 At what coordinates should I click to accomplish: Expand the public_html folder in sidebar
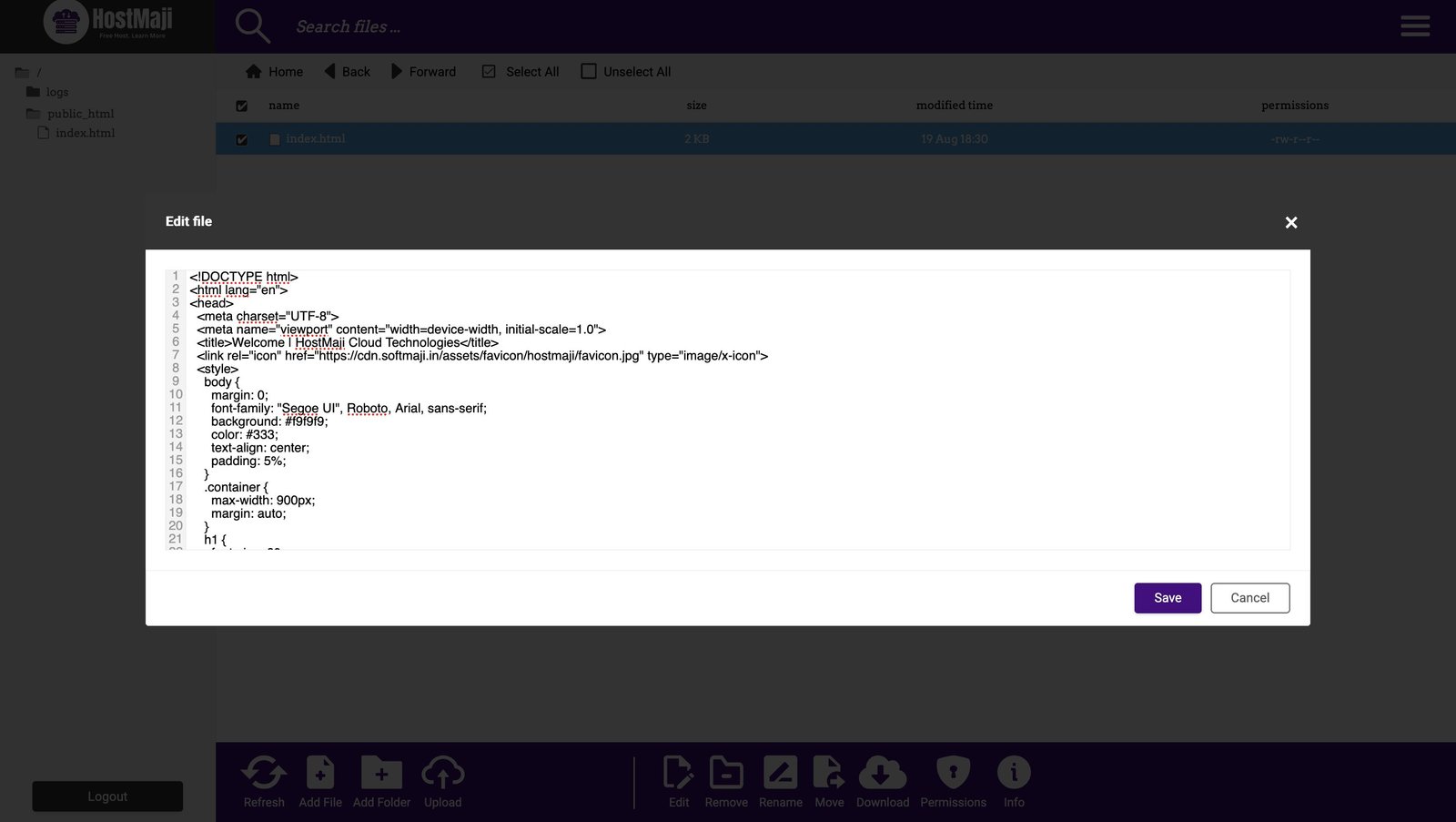(x=82, y=113)
